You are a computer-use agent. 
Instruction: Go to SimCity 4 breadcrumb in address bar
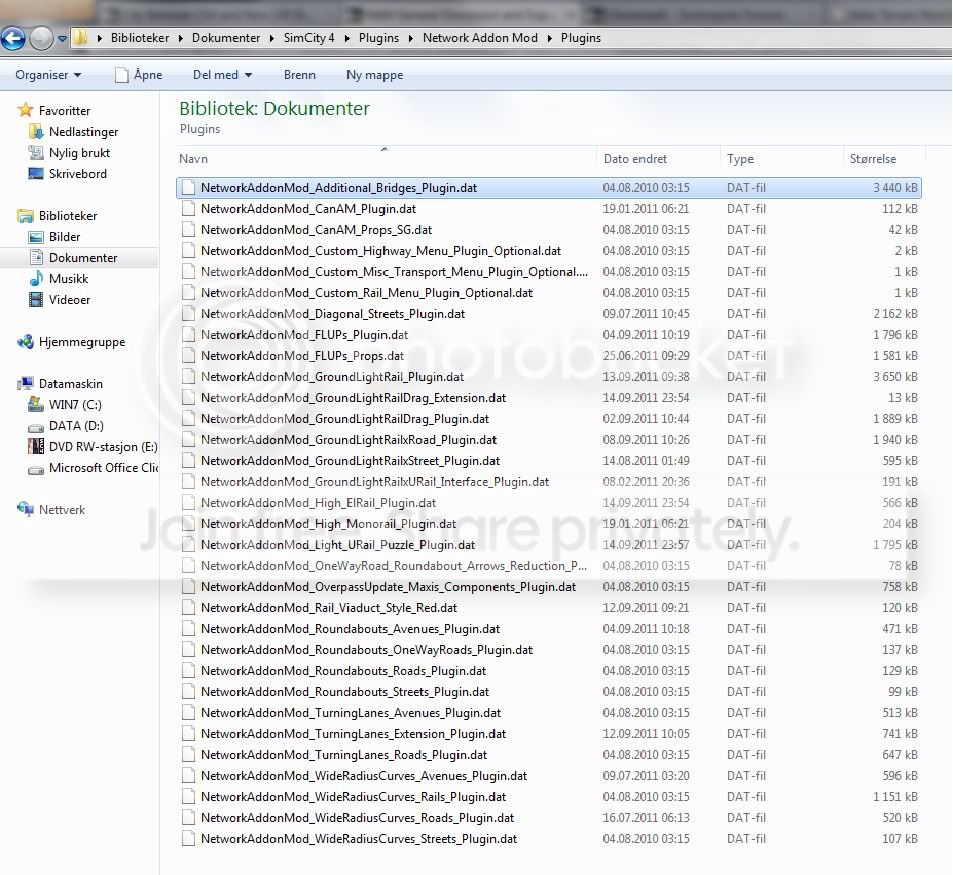pos(309,38)
